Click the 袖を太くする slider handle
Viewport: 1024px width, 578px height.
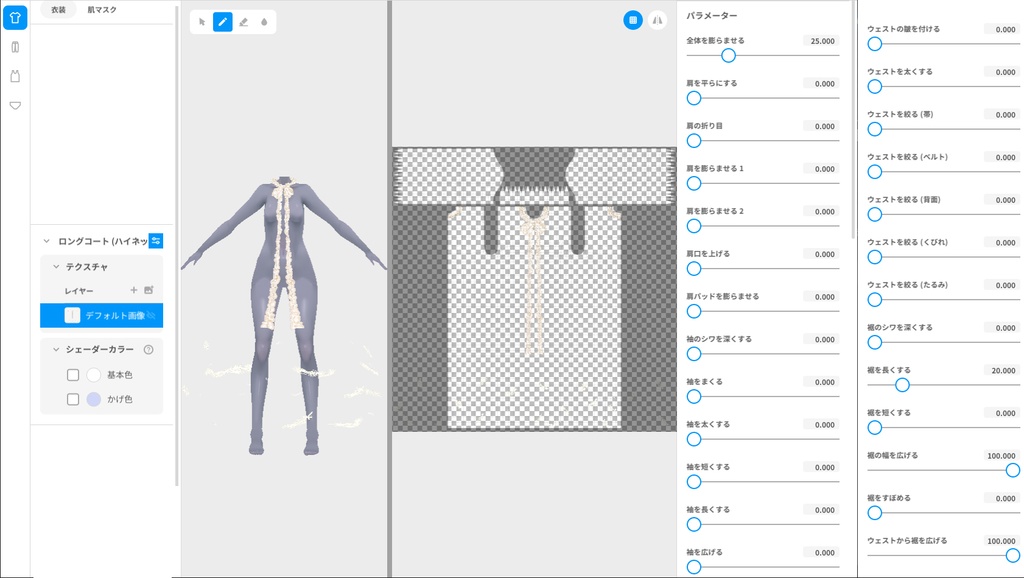pos(694,439)
